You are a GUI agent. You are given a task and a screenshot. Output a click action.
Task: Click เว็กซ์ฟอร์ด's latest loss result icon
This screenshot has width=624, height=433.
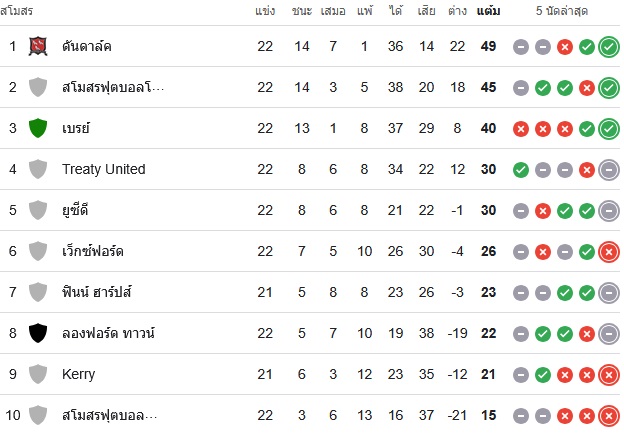coord(609,252)
